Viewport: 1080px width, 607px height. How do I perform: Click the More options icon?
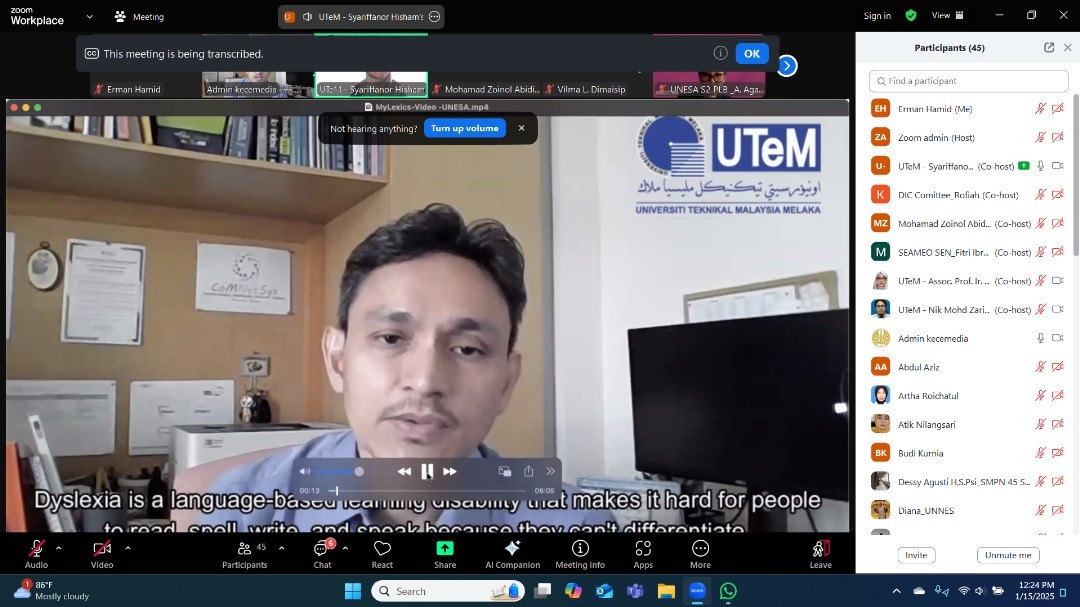700,549
